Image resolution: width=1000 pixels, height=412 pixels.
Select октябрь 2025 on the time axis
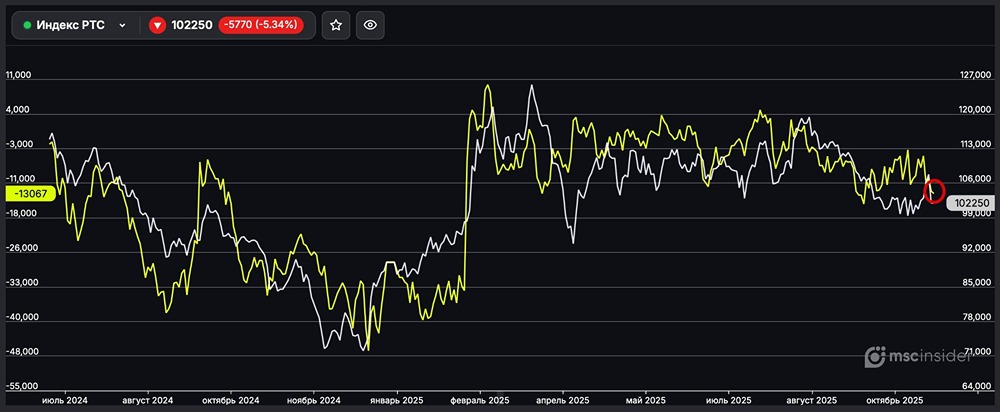(895, 401)
